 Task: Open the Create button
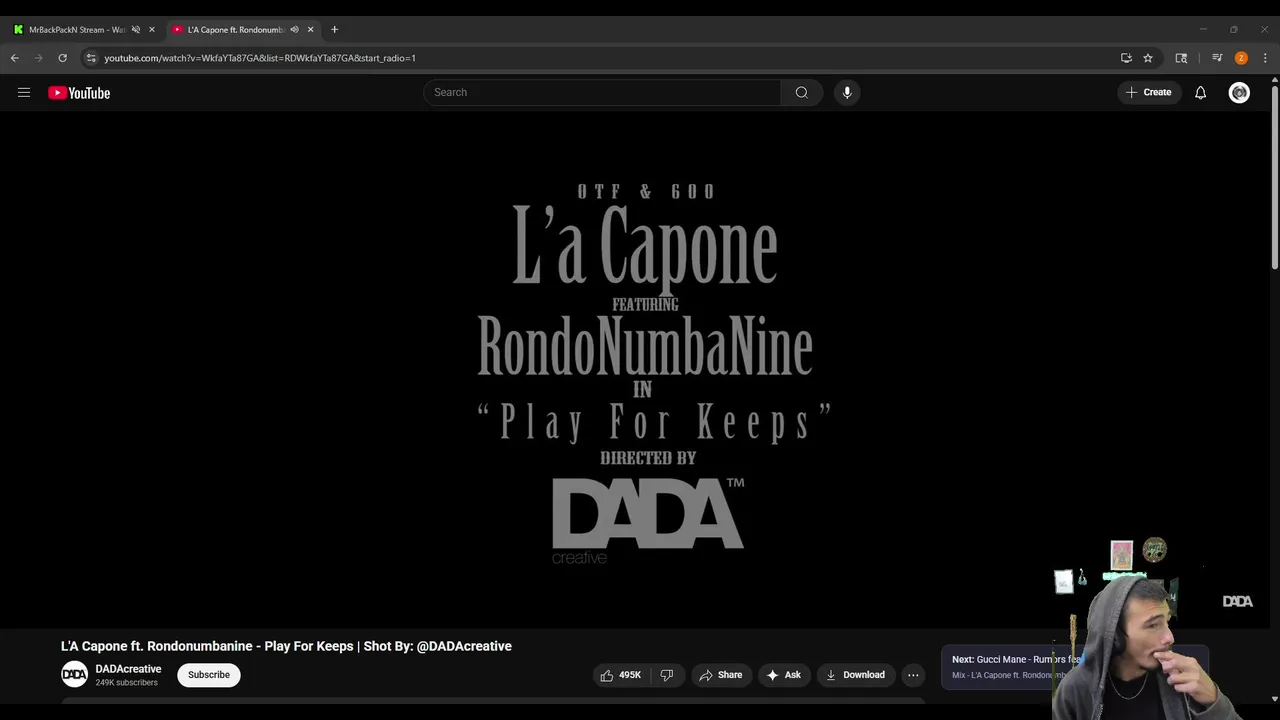pyautogui.click(x=1148, y=92)
